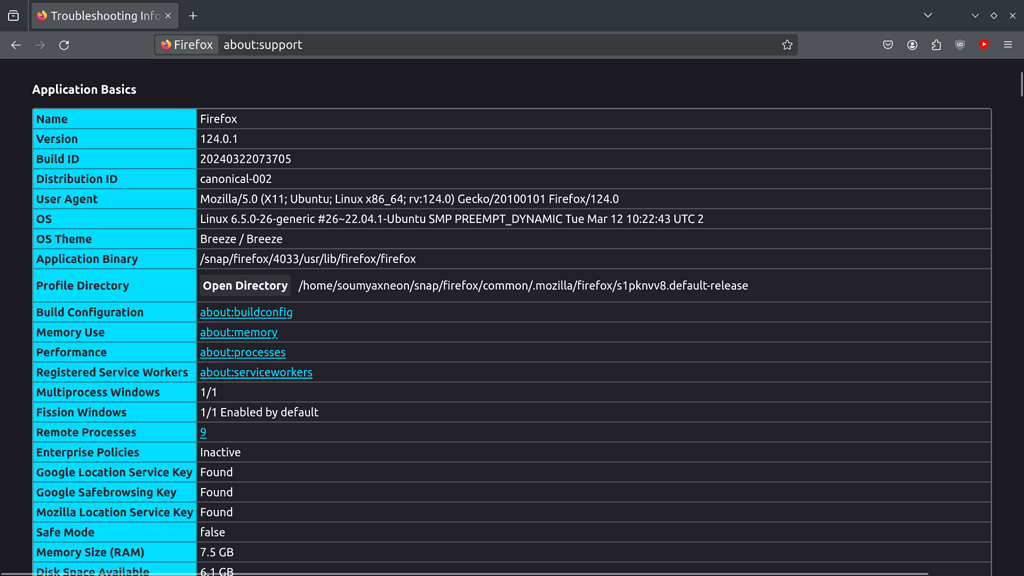The height and width of the screenshot is (576, 1024).
Task: Save page to Pocket
Action: click(x=888, y=45)
